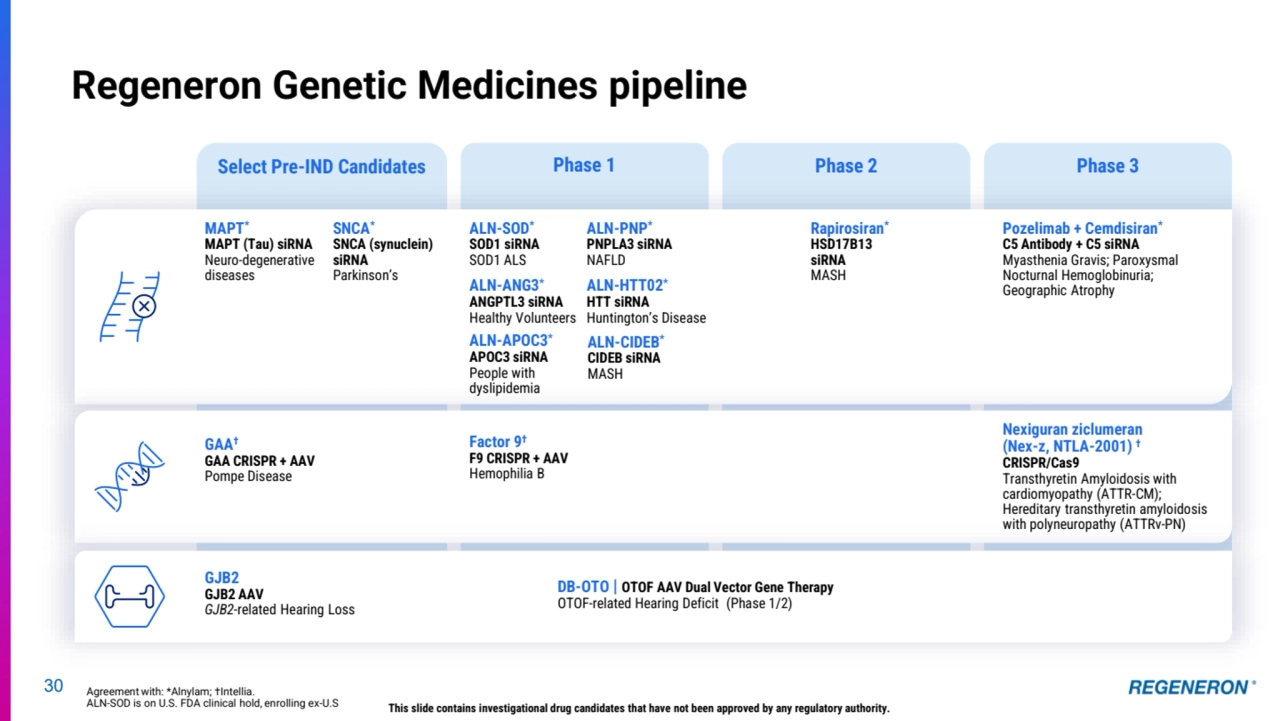
Task: Click the DB-OTO candidate label
Action: click(583, 587)
